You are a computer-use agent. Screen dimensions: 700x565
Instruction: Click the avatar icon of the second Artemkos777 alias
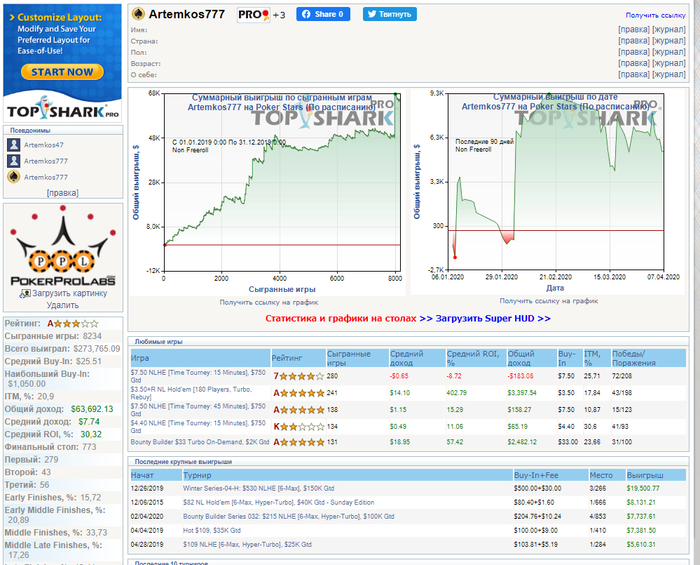pos(14,161)
